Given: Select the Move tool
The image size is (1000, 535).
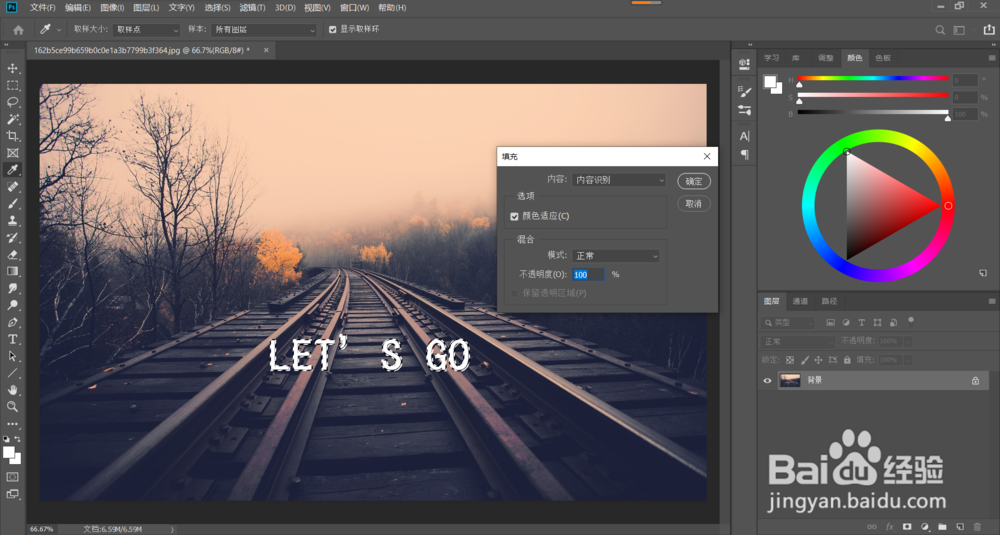Looking at the screenshot, I should click(12, 68).
